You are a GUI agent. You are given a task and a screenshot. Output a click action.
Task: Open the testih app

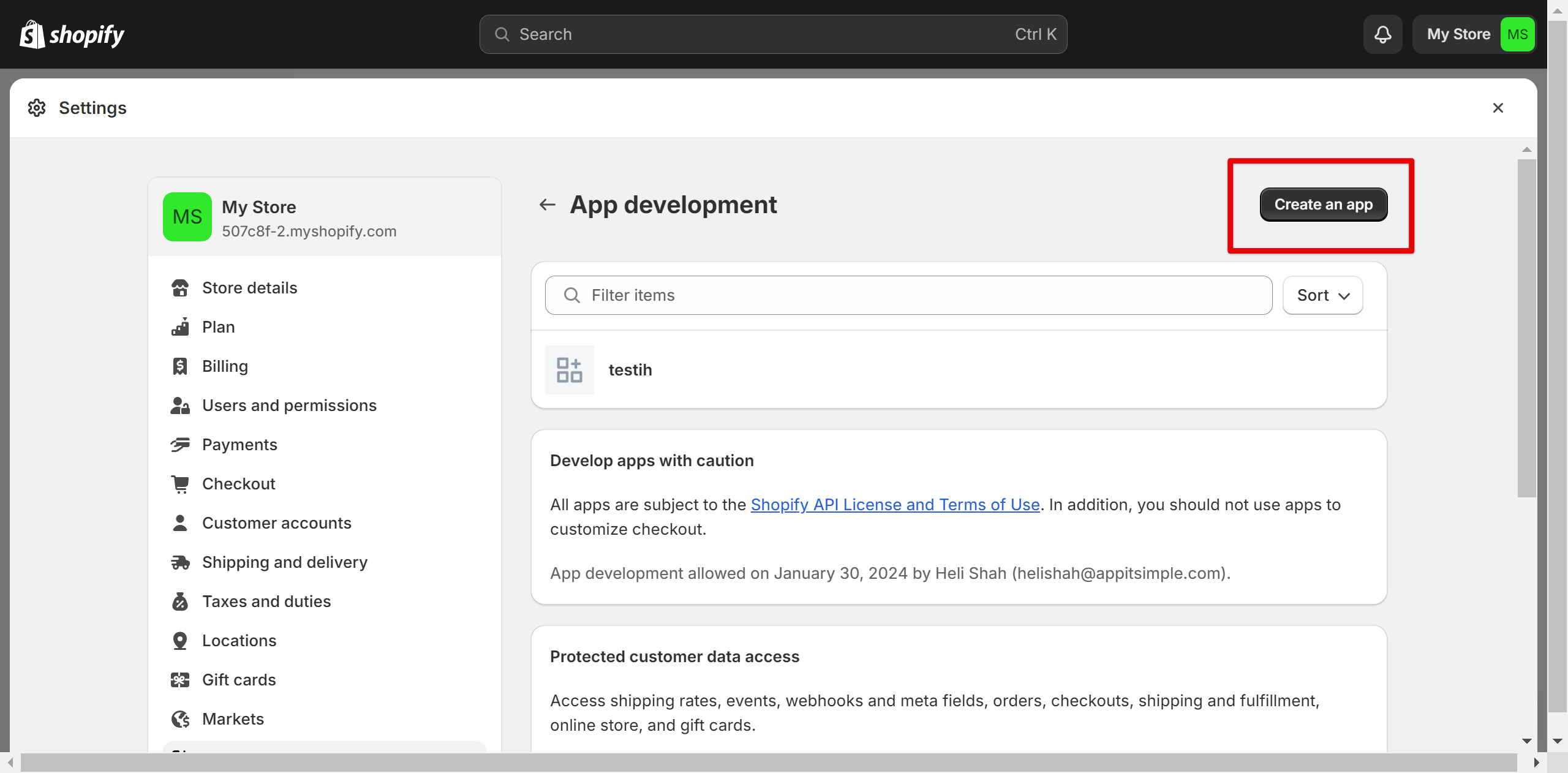pos(959,370)
